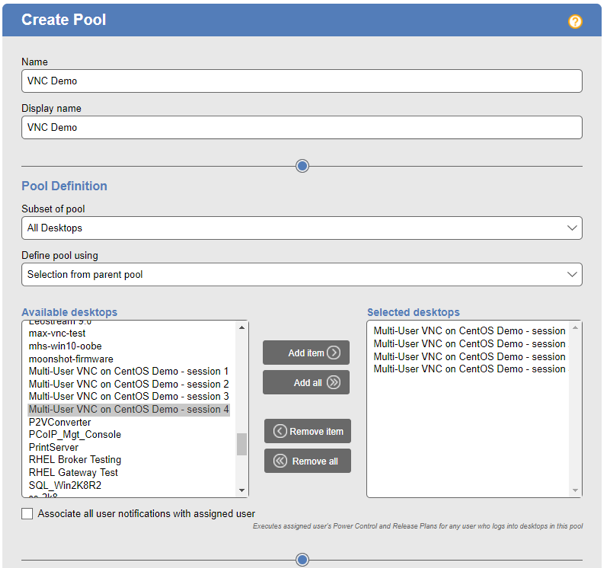Image resolution: width=602 pixels, height=568 pixels.
Task: Click the Remove item button
Action: [307, 431]
